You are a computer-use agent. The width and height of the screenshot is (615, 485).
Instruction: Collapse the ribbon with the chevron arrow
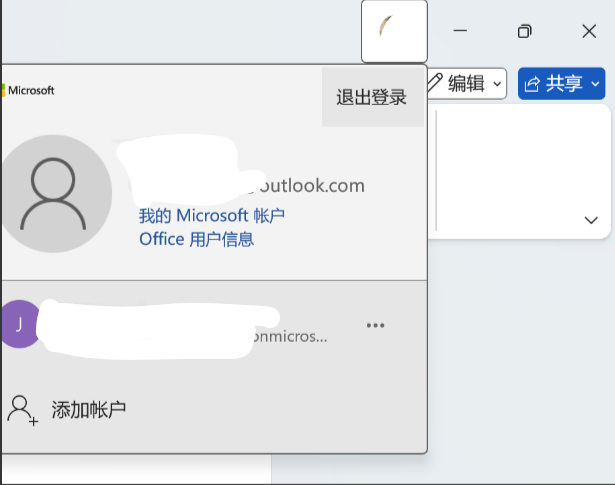(591, 220)
